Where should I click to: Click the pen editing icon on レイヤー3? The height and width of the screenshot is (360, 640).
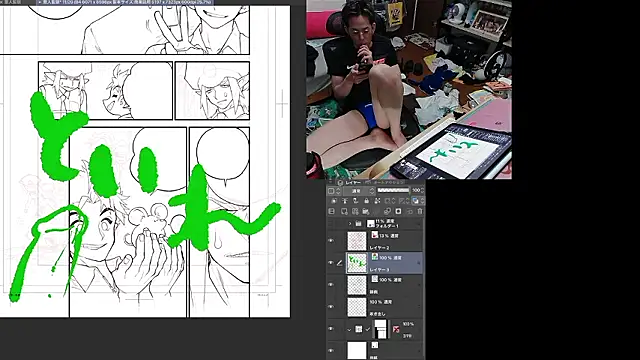[x=340, y=263]
